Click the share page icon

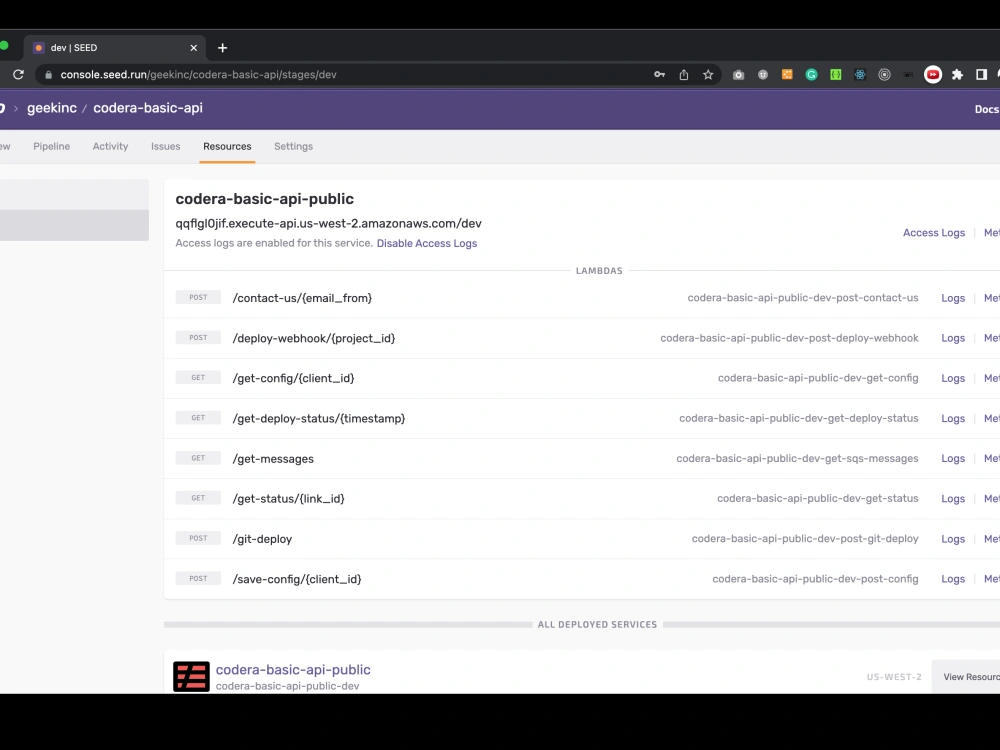684,75
